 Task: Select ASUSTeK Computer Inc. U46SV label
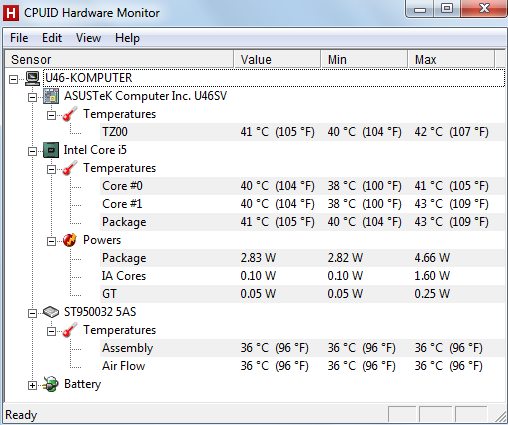coord(145,96)
